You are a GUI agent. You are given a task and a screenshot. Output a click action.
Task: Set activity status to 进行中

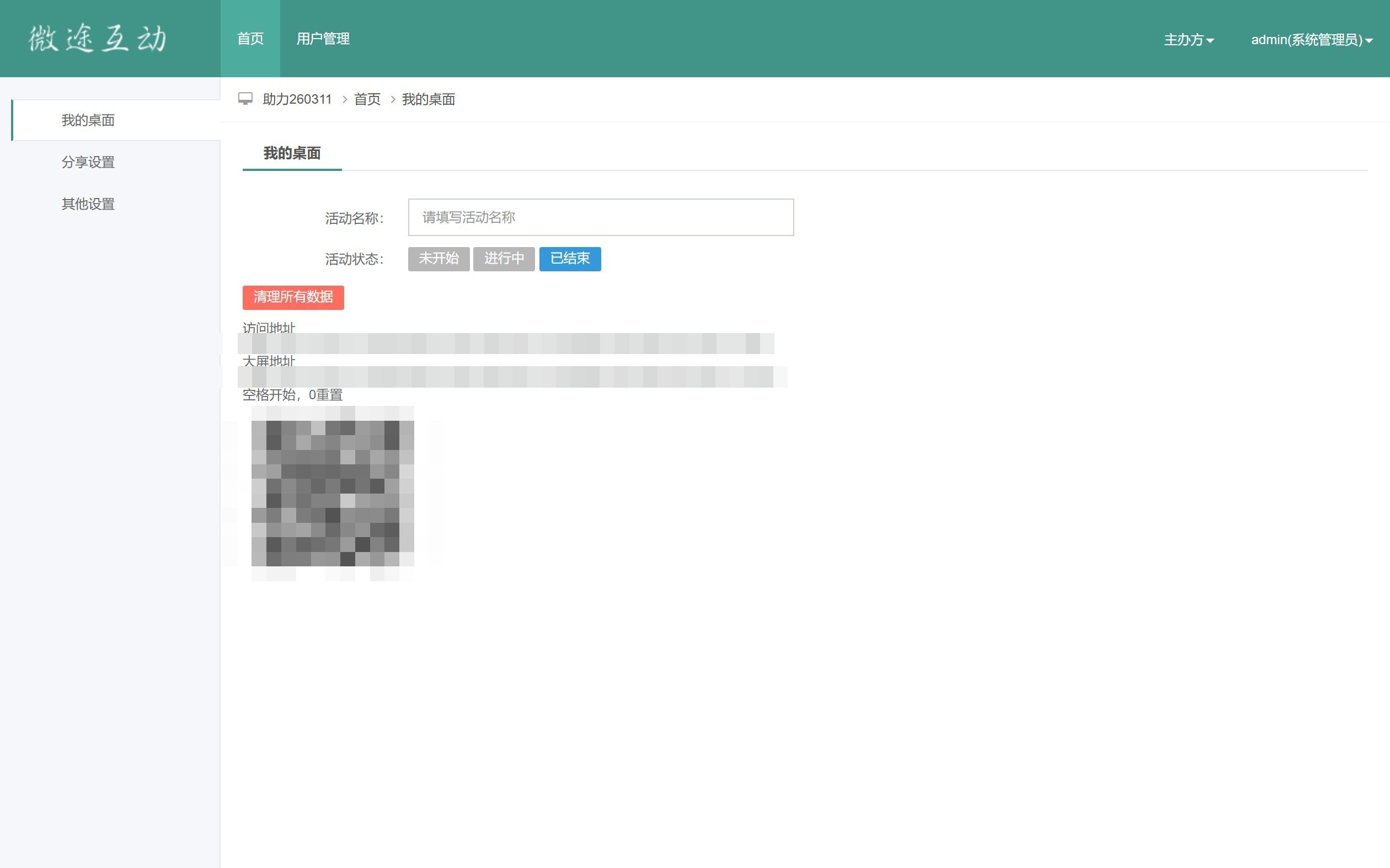504,259
